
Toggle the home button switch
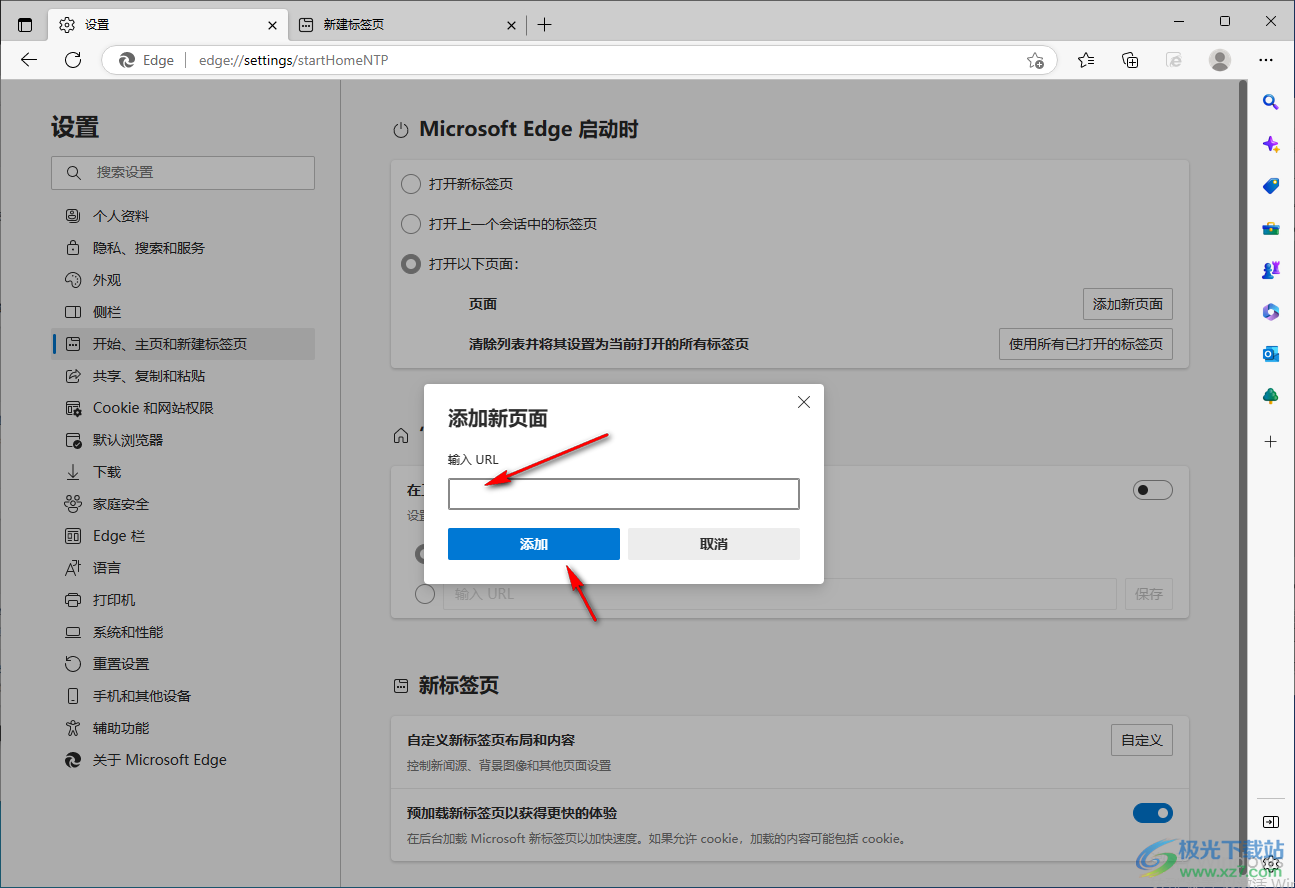coord(1152,490)
